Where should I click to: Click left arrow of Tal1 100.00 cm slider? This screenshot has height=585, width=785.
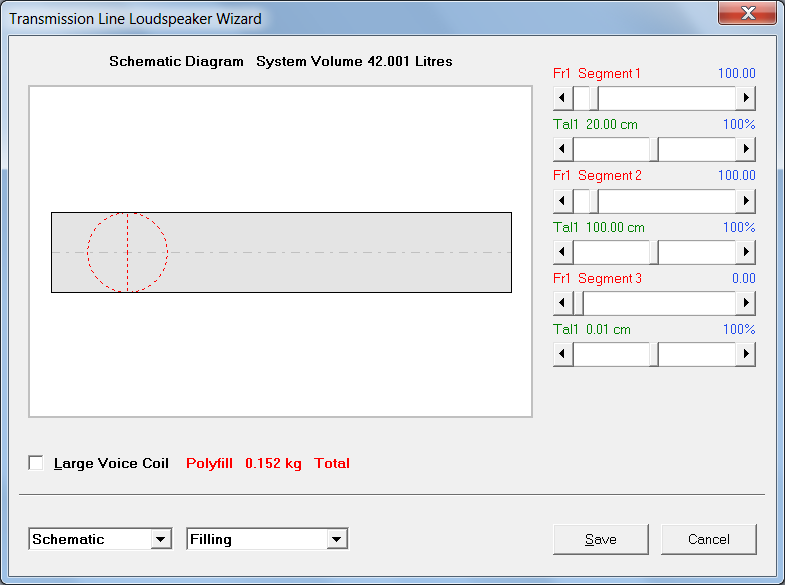pyautogui.click(x=563, y=252)
